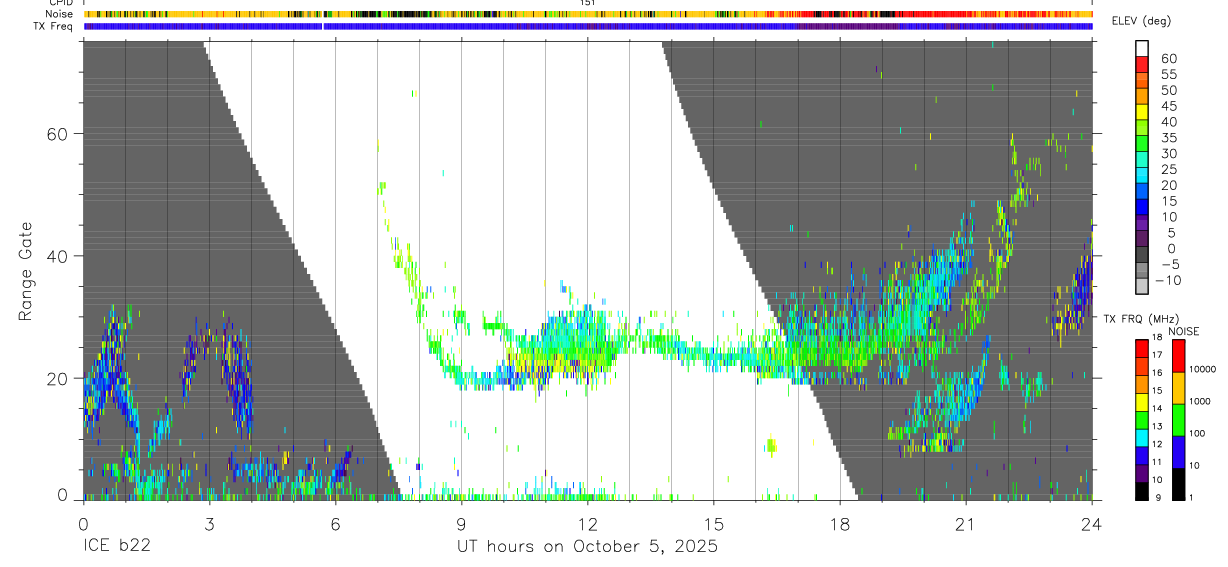Click the "TX FRQ (MHz)" colorbar title
This screenshot has height=567, width=1228.
coord(1141,318)
